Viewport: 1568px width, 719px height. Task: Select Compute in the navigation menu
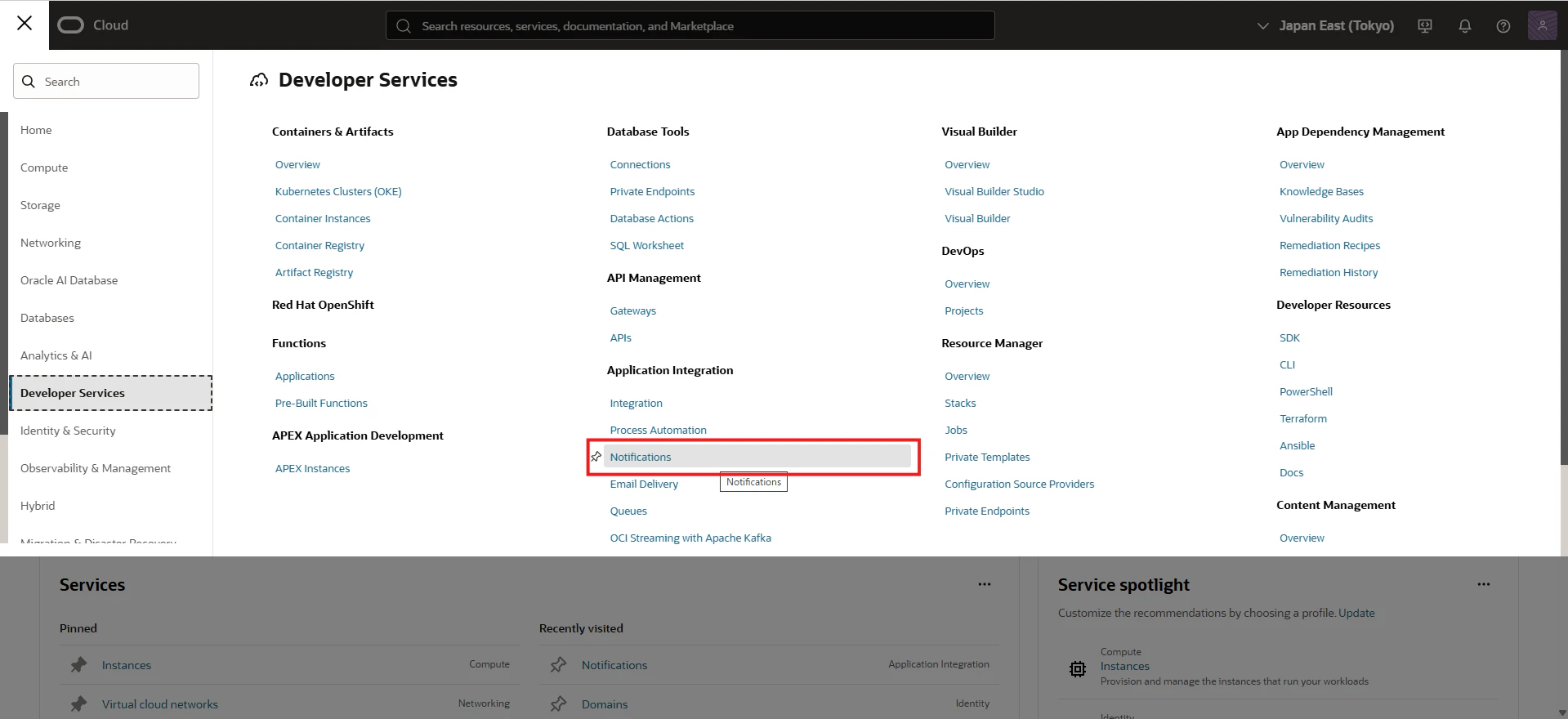pyautogui.click(x=44, y=167)
